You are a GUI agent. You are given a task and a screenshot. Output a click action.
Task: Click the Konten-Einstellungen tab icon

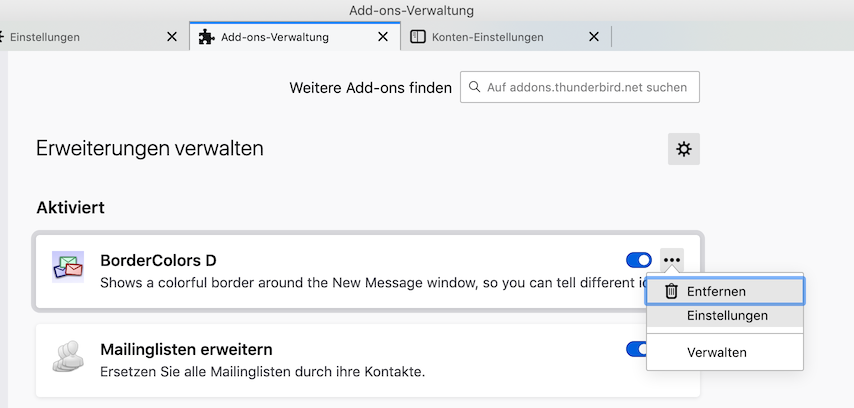[418, 37]
